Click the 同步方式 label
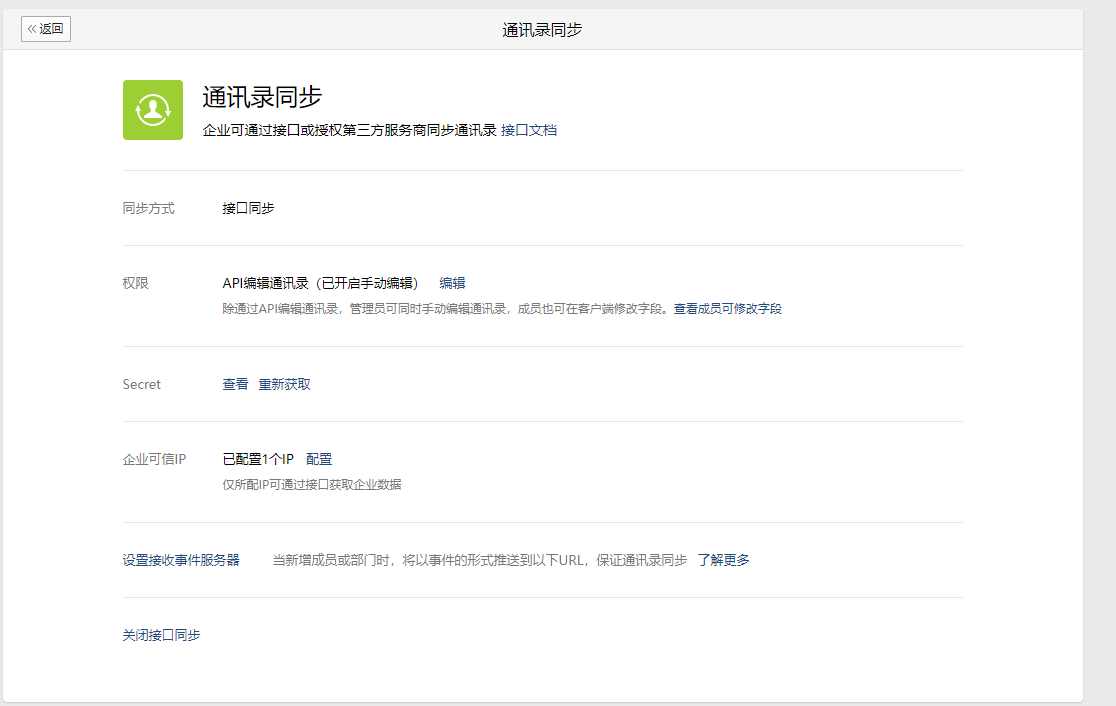The width and height of the screenshot is (1116, 706). 149,209
